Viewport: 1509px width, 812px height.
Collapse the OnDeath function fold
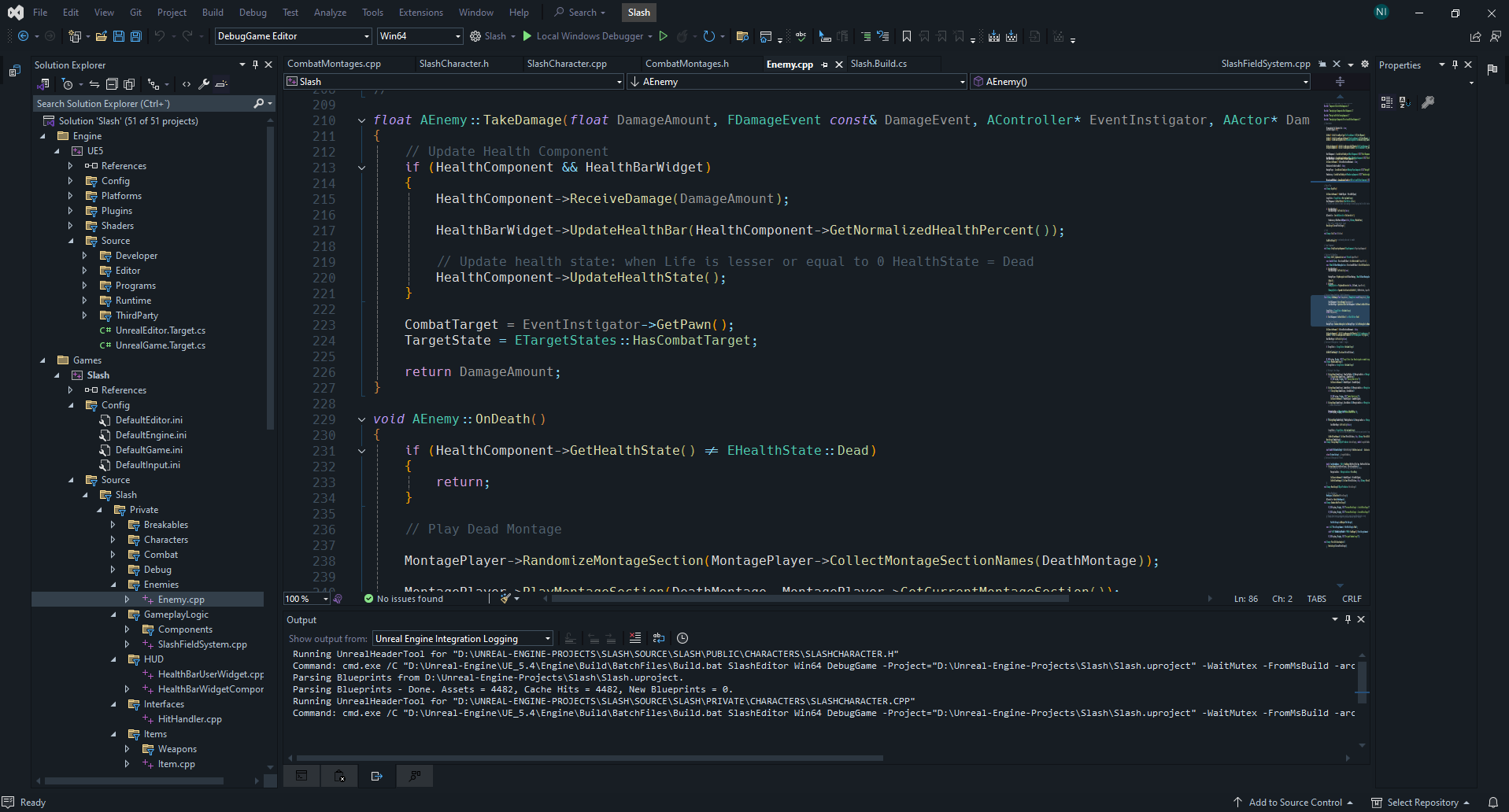tap(361, 419)
